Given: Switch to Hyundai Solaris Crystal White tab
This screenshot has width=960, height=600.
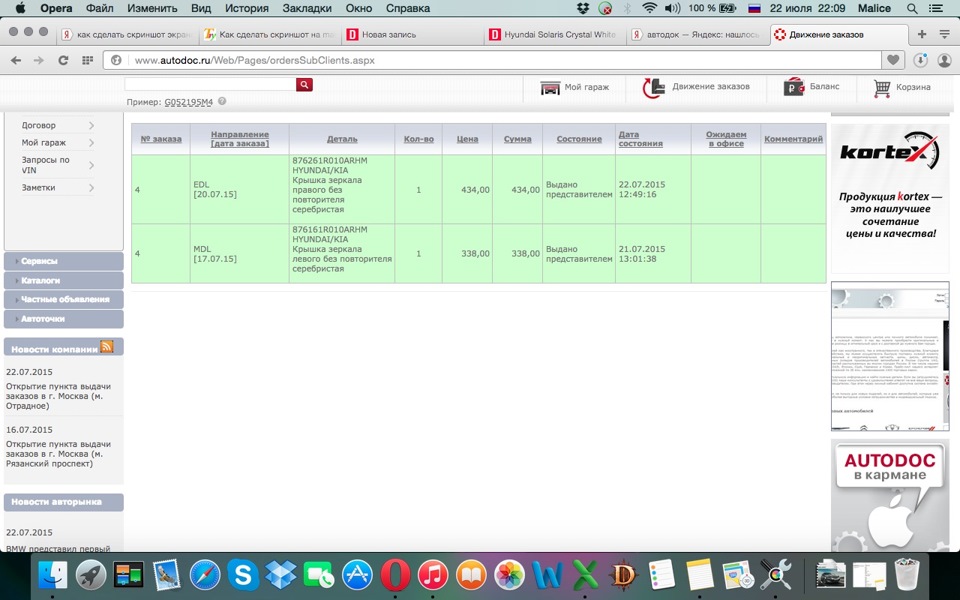Looking at the screenshot, I should point(554,34).
